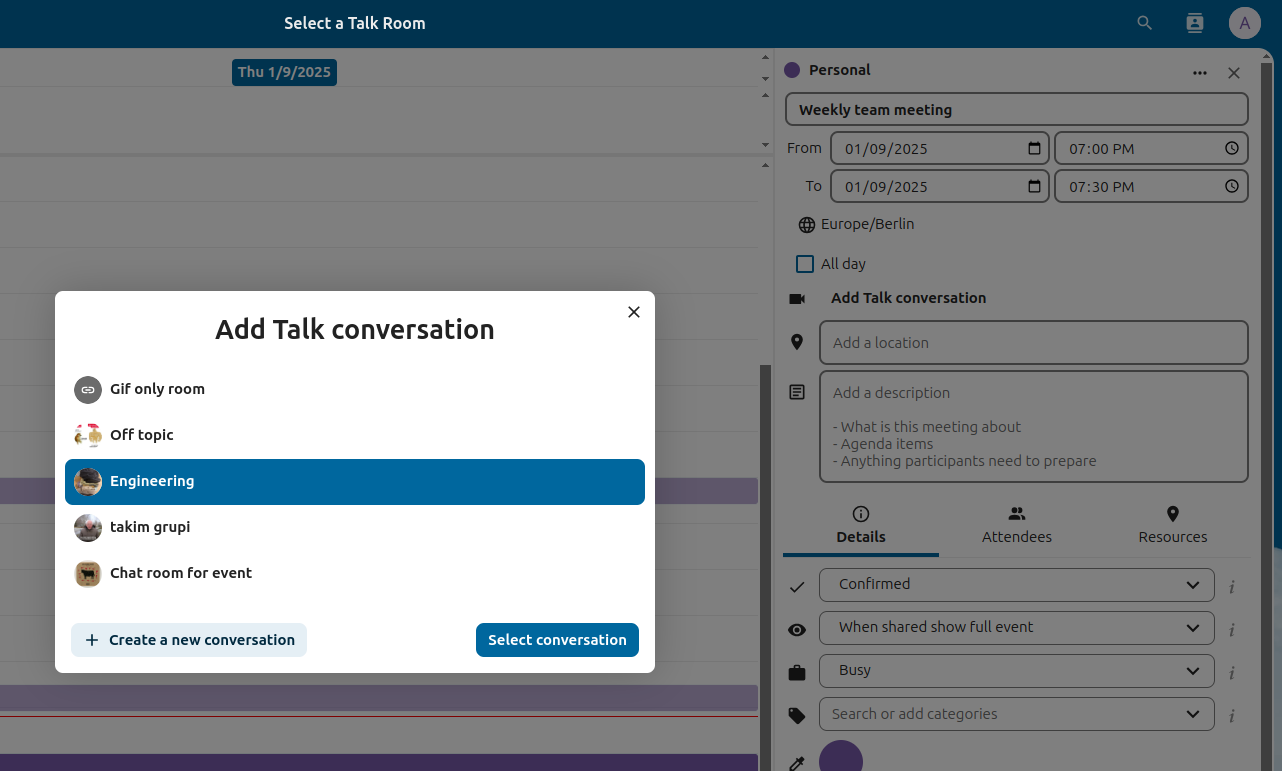The width and height of the screenshot is (1282, 771).
Task: Click the purple calendar color circle beside Personal
Action: click(x=792, y=70)
